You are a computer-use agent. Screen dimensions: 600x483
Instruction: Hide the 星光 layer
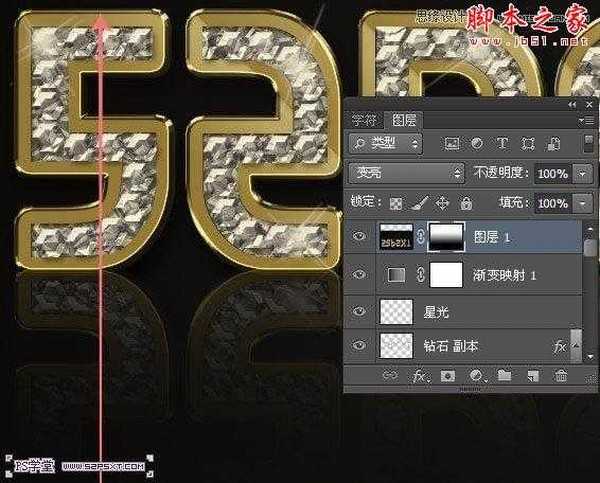[x=359, y=312]
